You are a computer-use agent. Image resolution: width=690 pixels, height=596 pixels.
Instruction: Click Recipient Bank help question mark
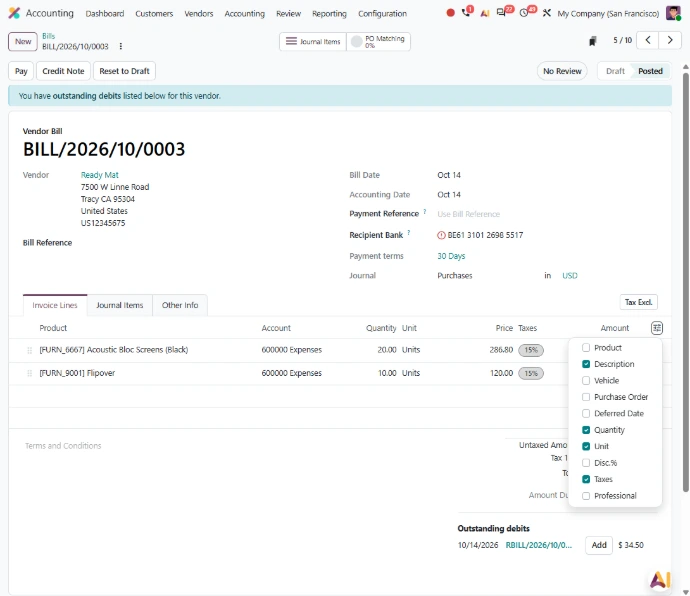click(409, 233)
